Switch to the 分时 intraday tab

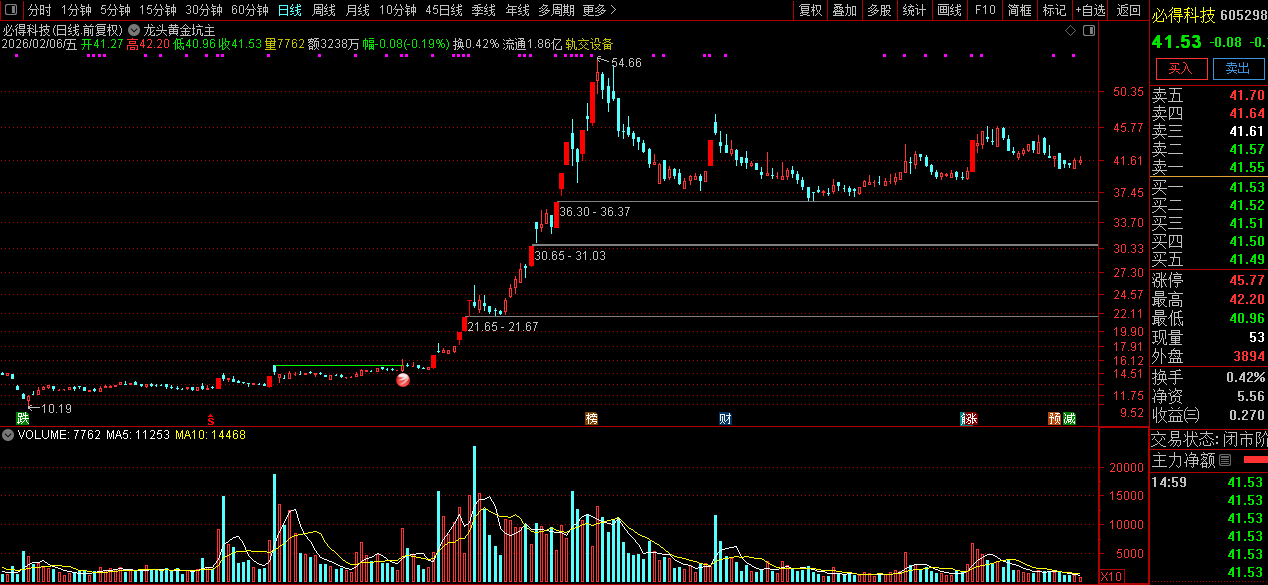39,10
